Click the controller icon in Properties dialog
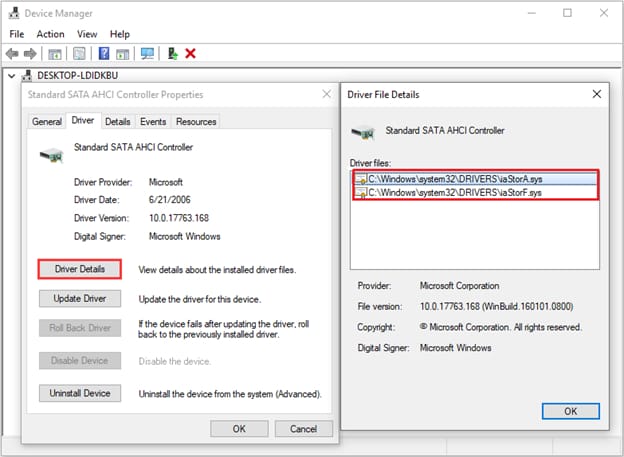624x457 pixels. pos(52,155)
